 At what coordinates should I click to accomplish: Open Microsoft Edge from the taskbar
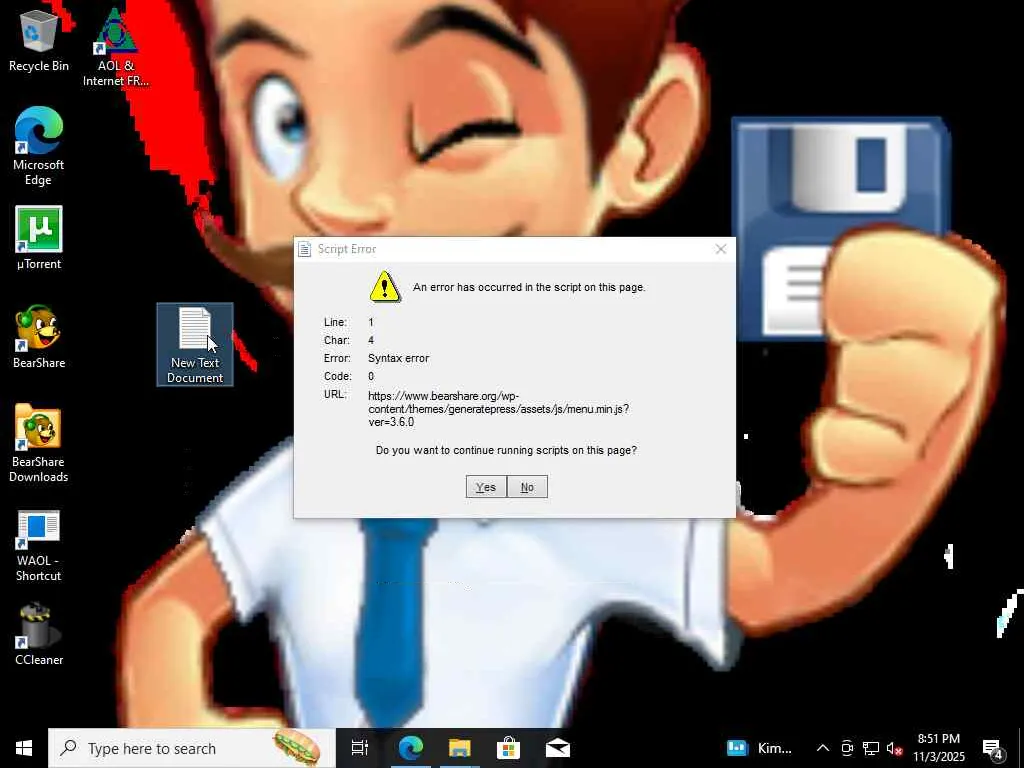tap(411, 748)
